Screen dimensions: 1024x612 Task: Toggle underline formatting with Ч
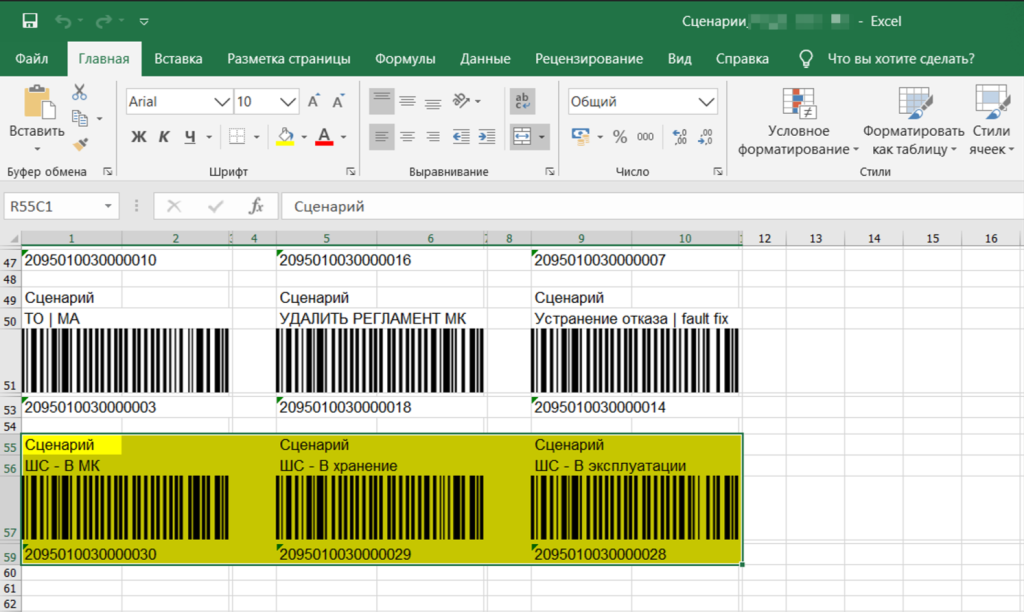click(189, 137)
